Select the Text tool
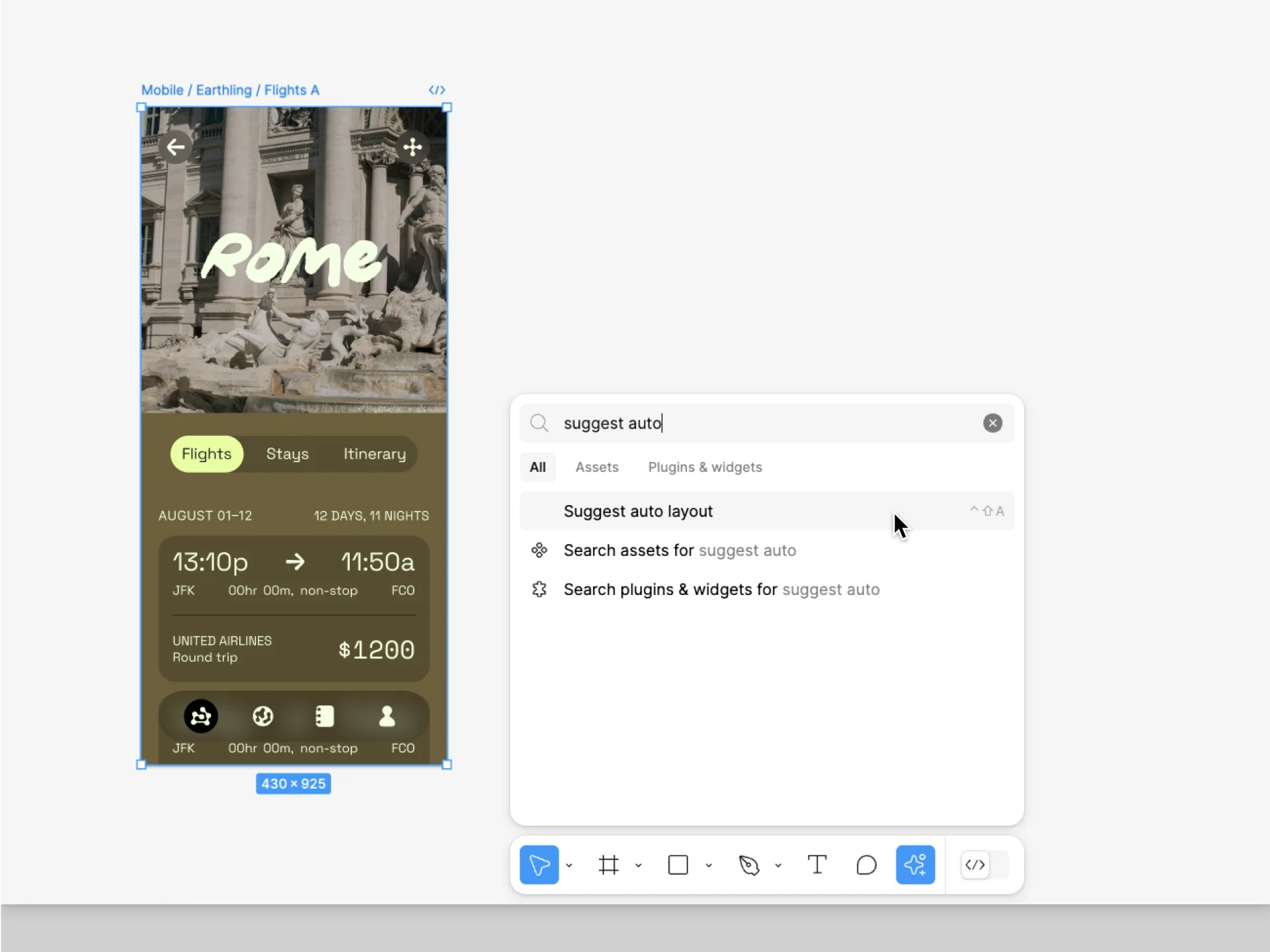Image resolution: width=1270 pixels, height=952 pixels. 817,864
